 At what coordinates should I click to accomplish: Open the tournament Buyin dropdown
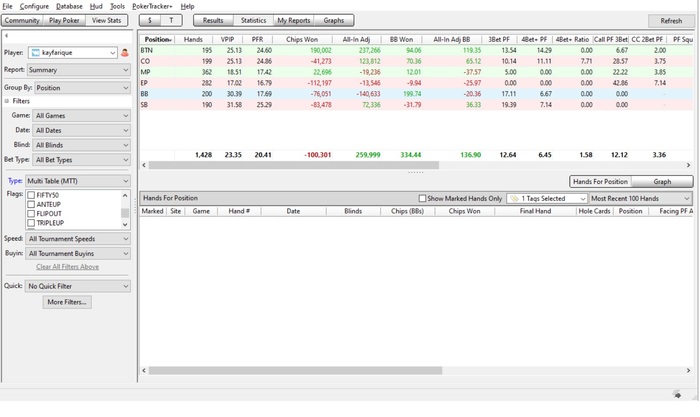point(78,254)
